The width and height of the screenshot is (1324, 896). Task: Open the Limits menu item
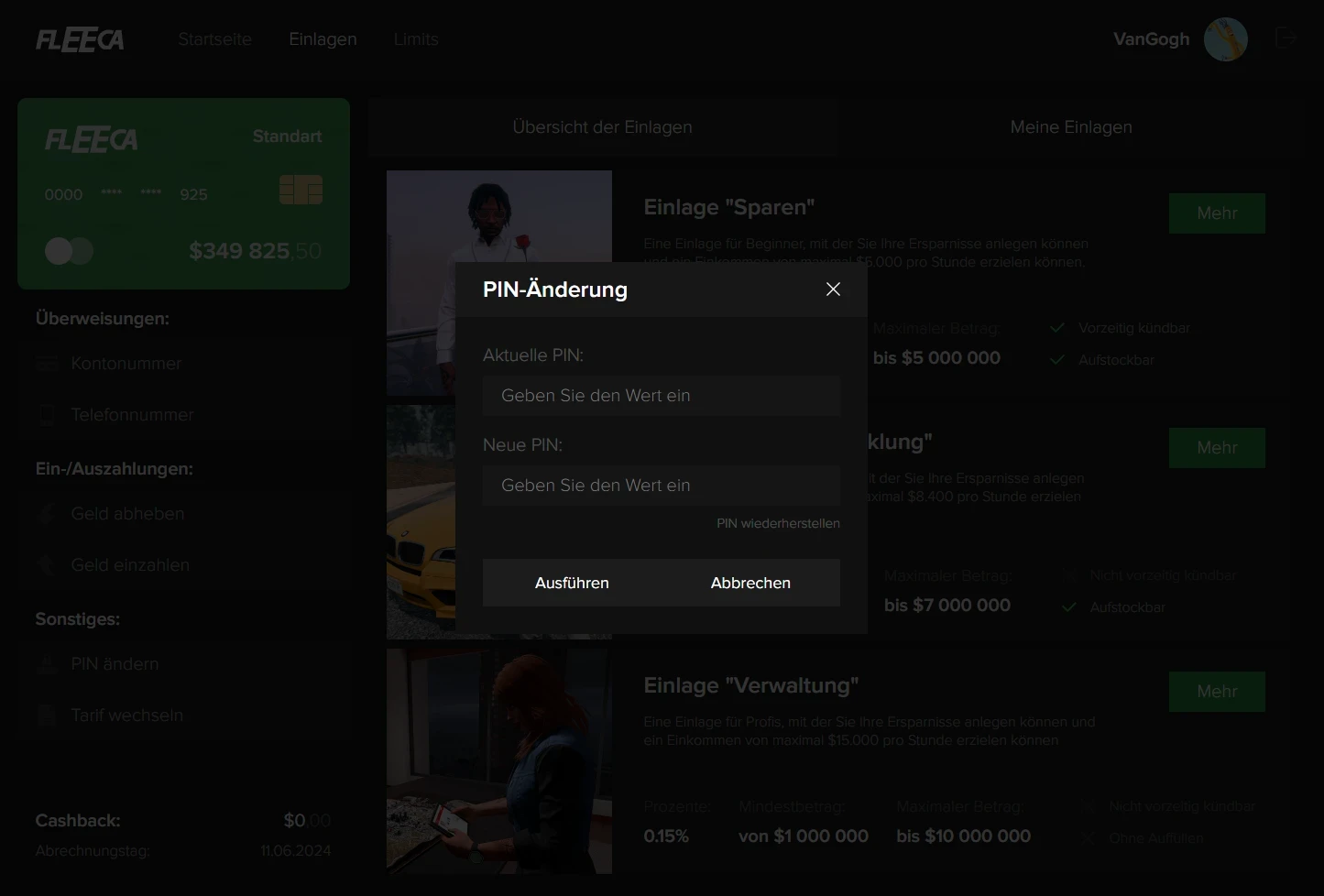[x=416, y=39]
